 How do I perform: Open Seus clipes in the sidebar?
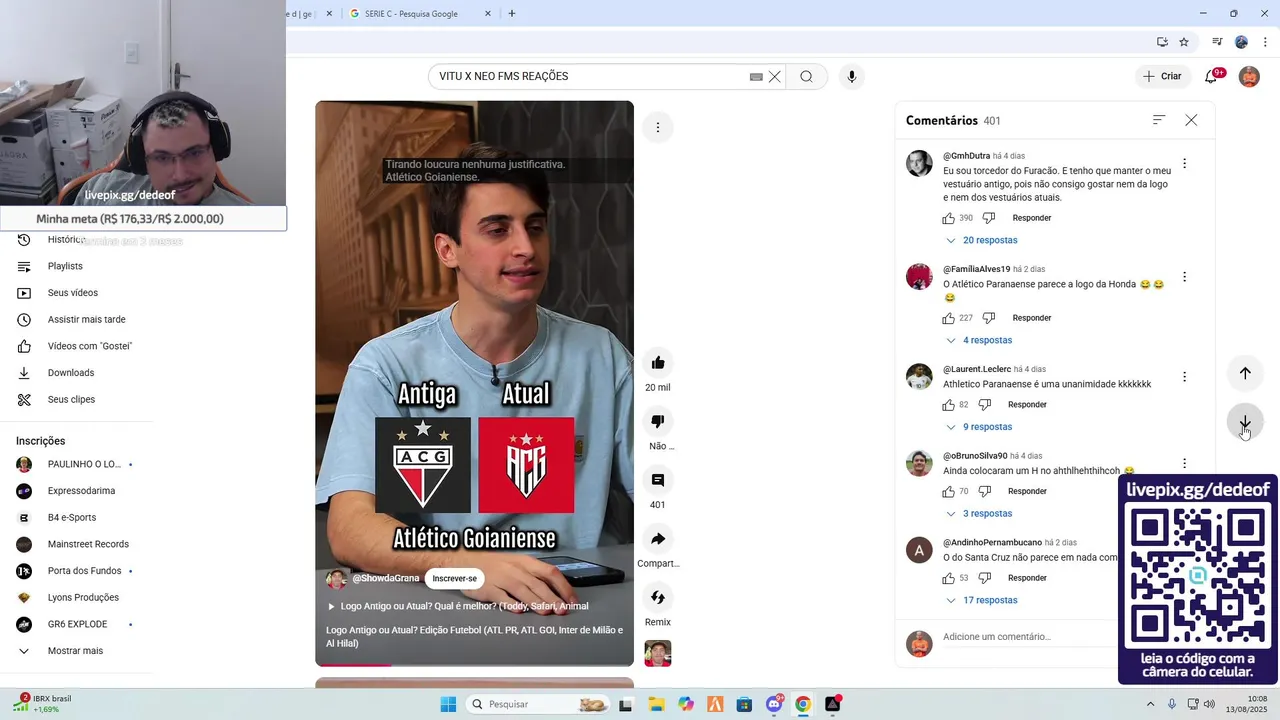[71, 400]
